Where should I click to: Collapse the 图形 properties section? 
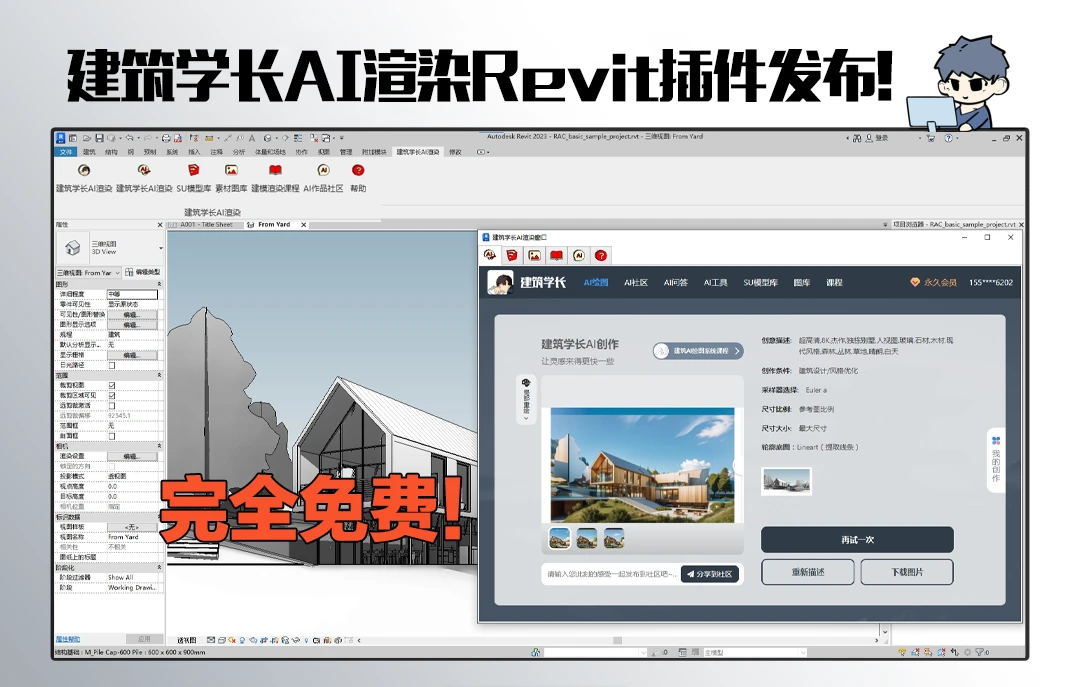click(159, 284)
